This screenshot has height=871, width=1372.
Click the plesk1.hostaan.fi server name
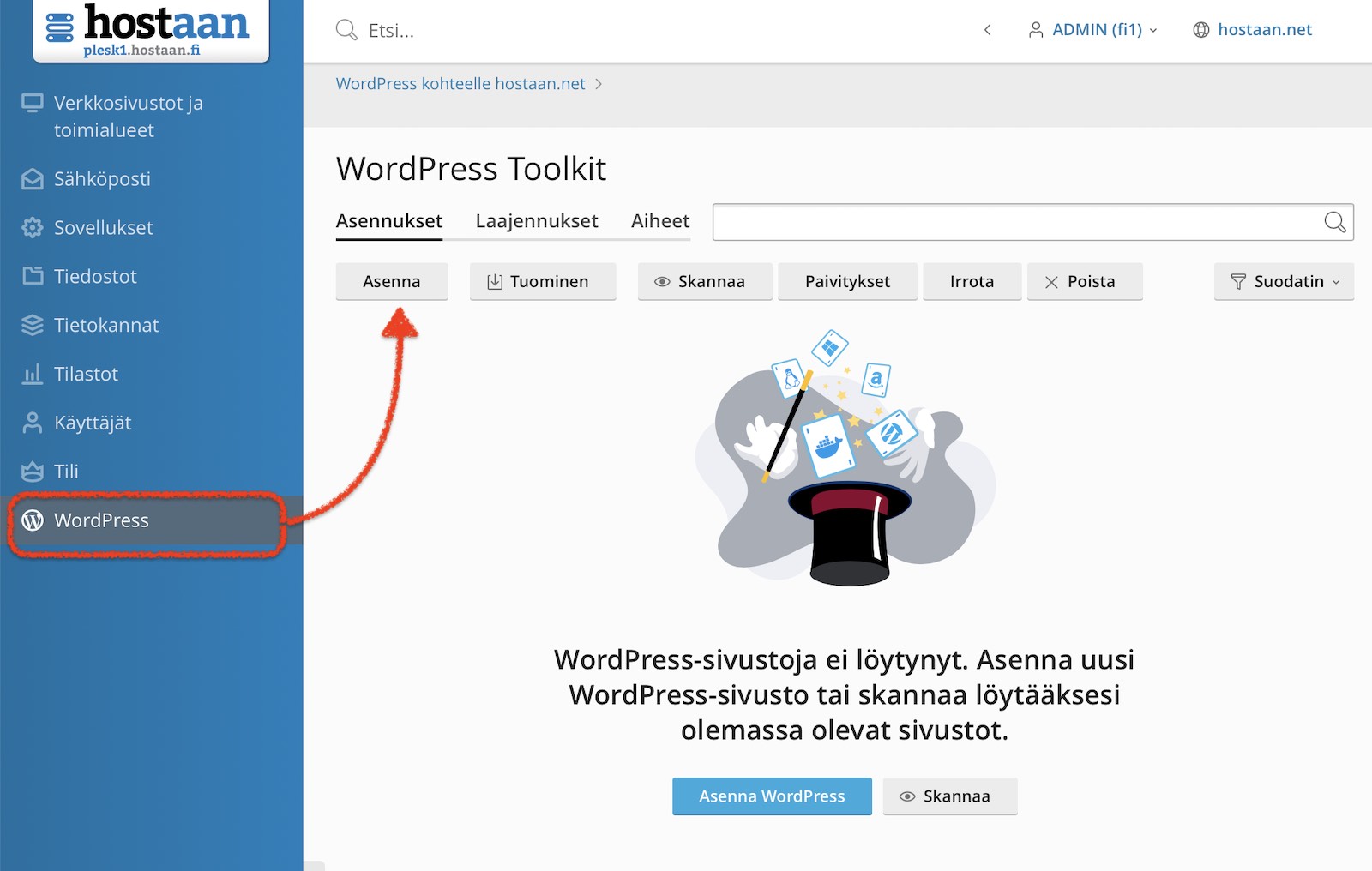point(141,51)
